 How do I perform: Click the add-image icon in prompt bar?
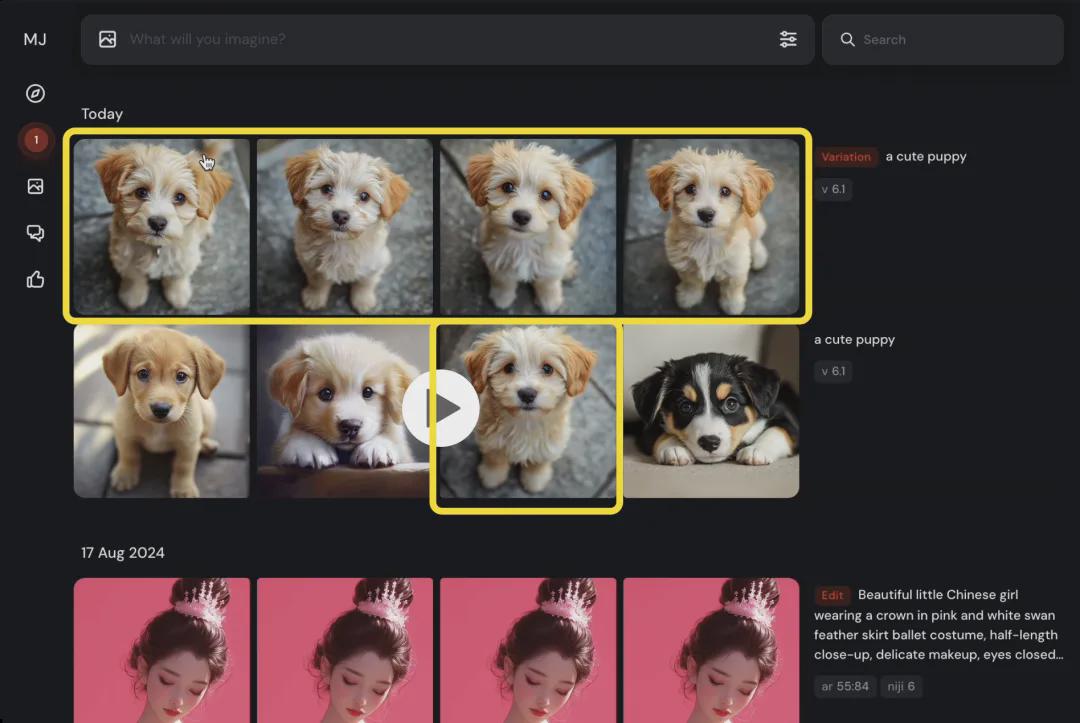(107, 39)
